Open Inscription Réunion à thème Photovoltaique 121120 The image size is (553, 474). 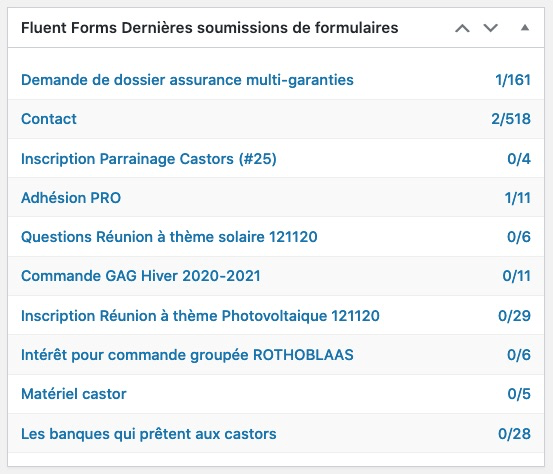point(200,316)
